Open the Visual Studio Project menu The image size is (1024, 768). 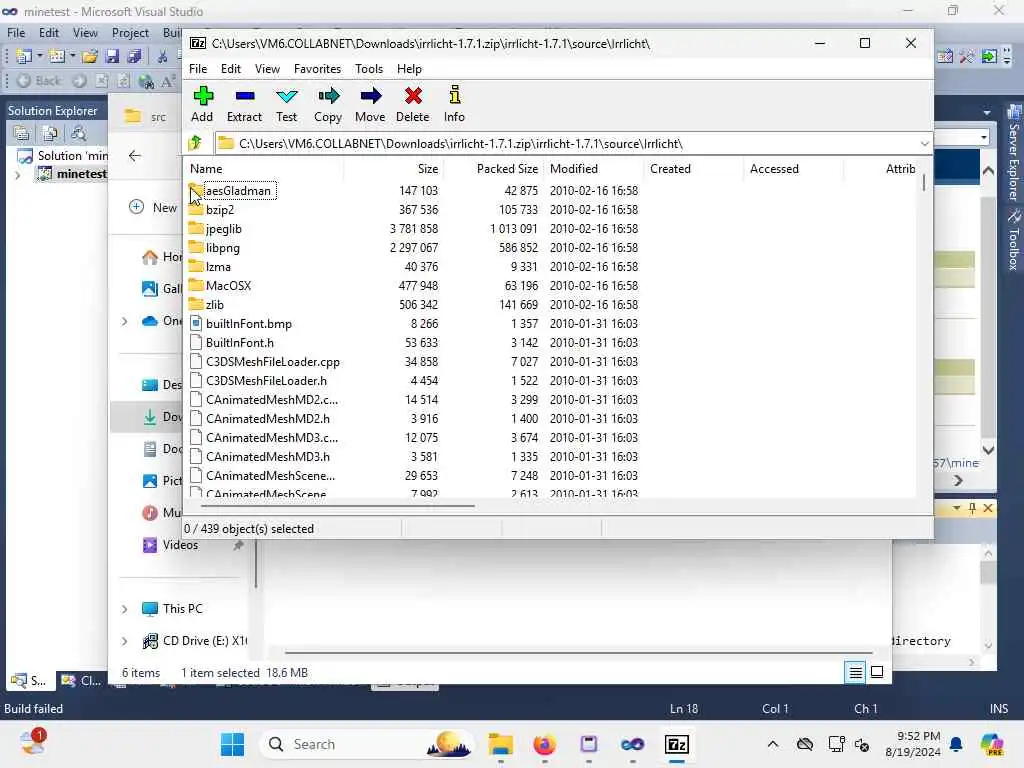coord(130,33)
